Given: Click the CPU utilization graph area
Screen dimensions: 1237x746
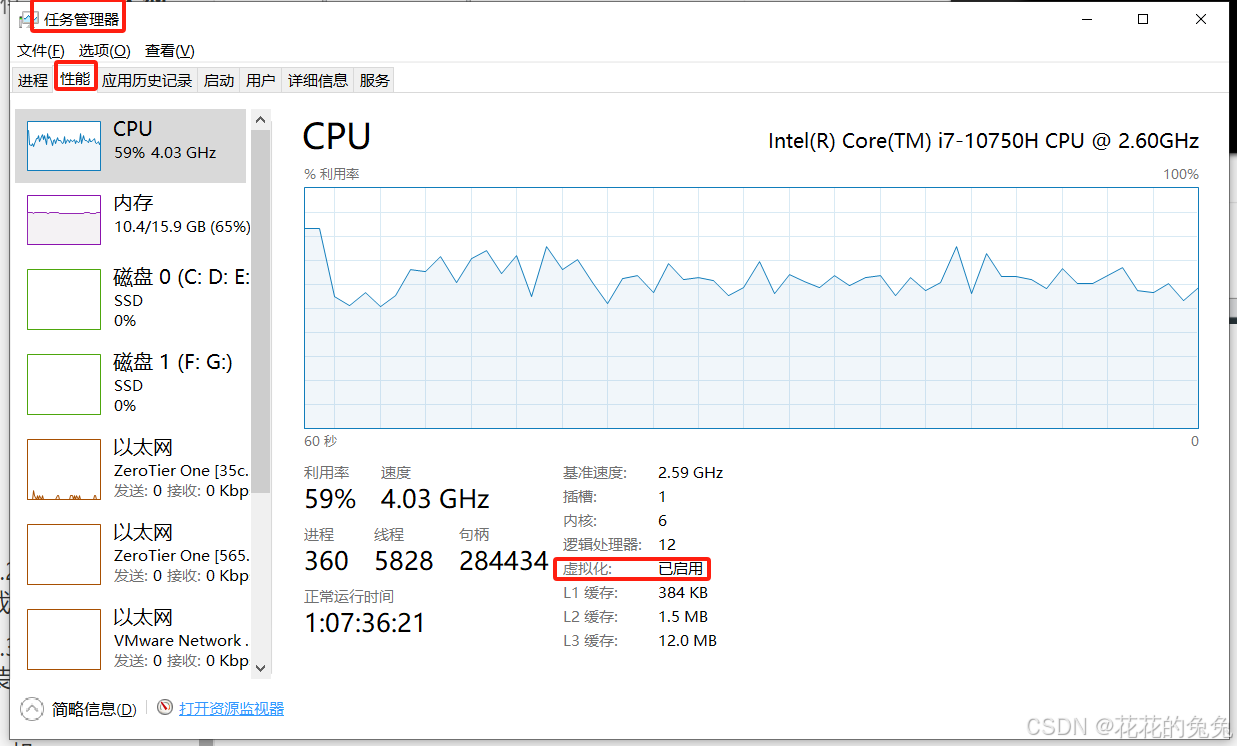Looking at the screenshot, I should [x=750, y=310].
